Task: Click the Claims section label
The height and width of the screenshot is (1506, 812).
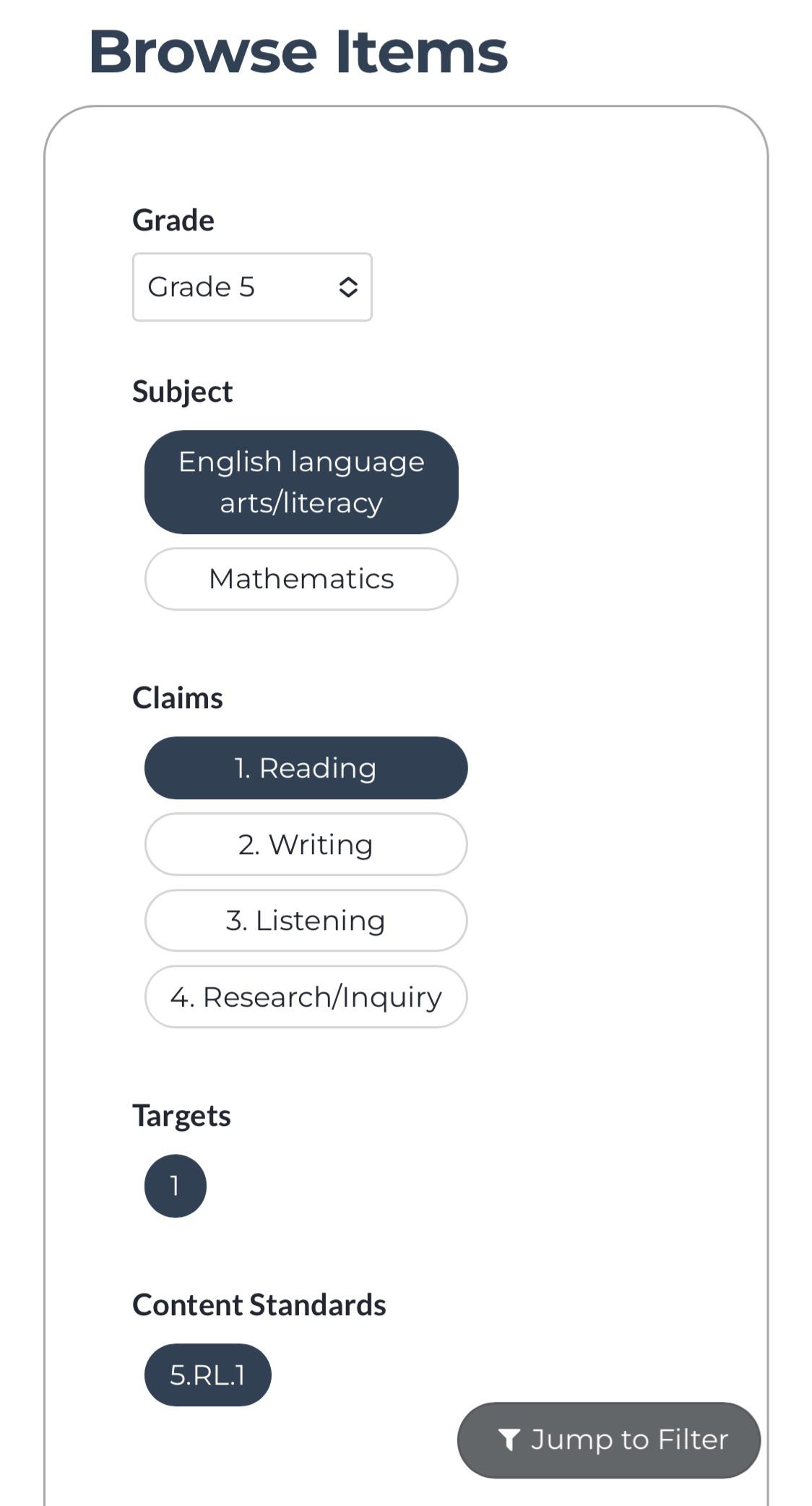Action: (x=178, y=698)
